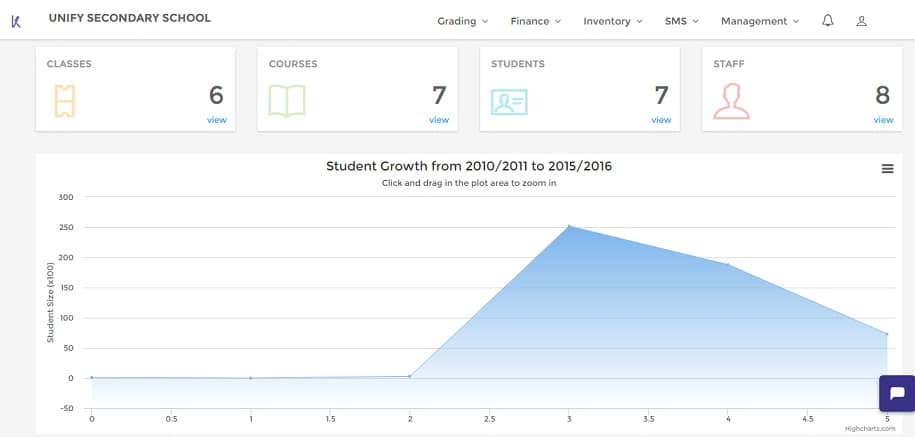Expand the Inventory dropdown menu
Viewport: 915px width, 437px height.
[613, 21]
